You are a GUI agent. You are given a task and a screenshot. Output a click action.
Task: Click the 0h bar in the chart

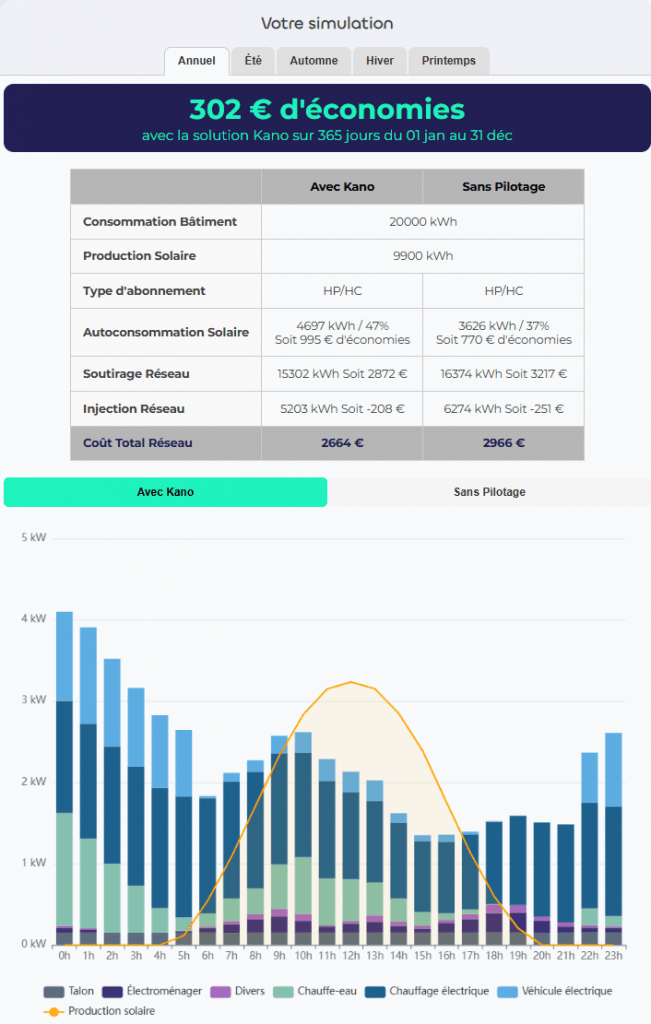tap(64, 780)
